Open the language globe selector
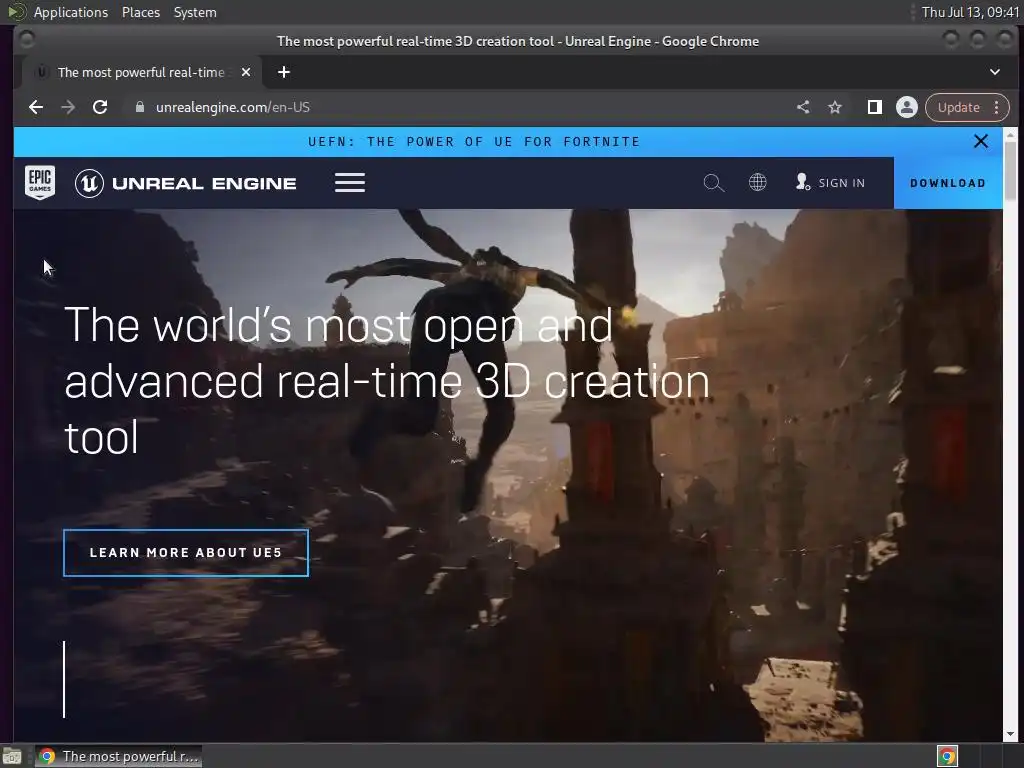 758,182
